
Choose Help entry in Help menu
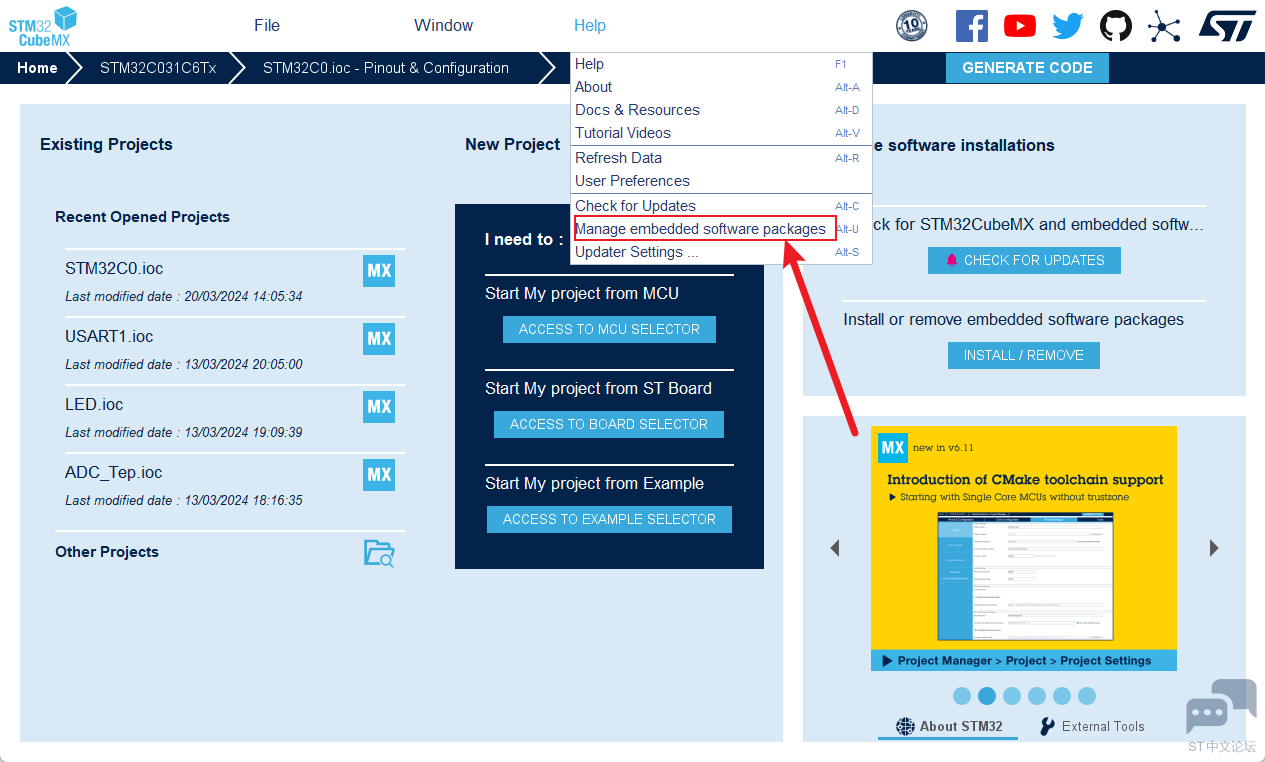click(x=721, y=64)
